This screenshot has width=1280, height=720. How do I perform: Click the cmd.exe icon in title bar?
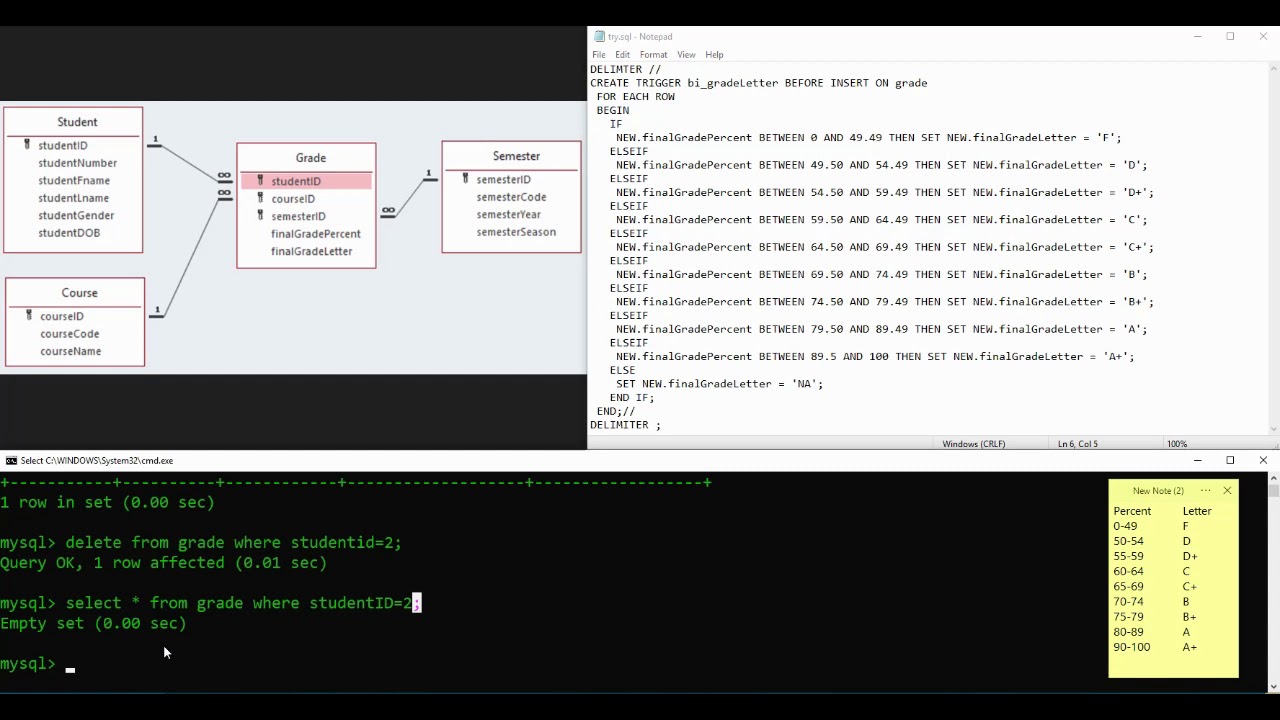pyautogui.click(x=11, y=461)
